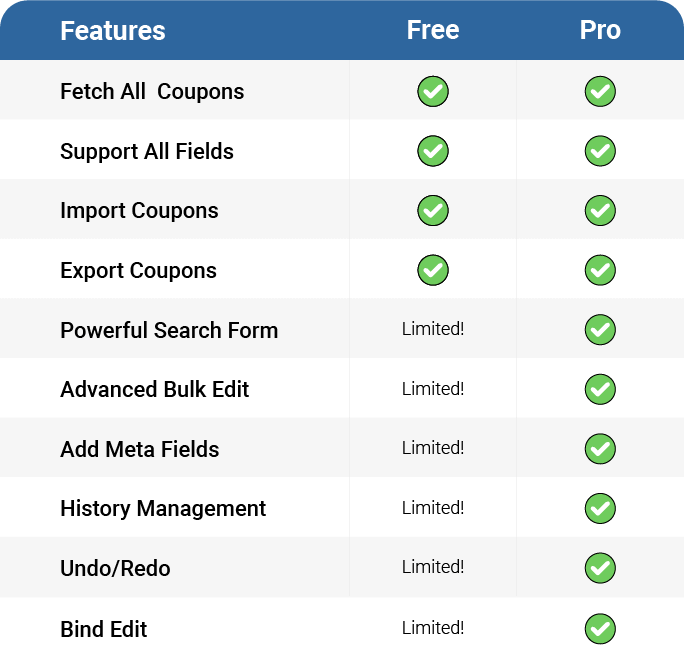Click the Import Coupons feature name

coord(139,211)
